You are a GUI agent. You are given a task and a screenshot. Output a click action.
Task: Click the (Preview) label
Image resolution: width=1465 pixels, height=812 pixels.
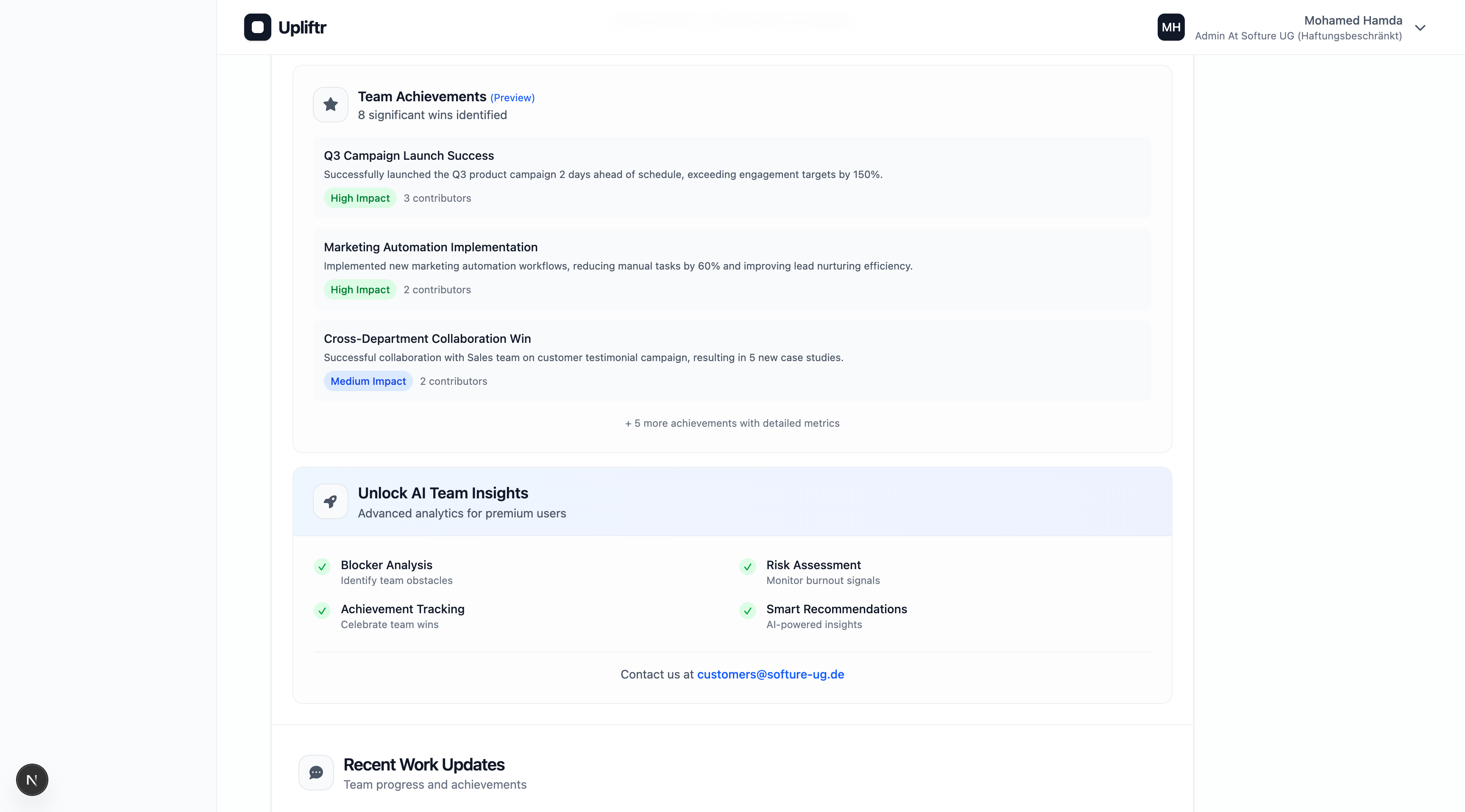pos(512,98)
